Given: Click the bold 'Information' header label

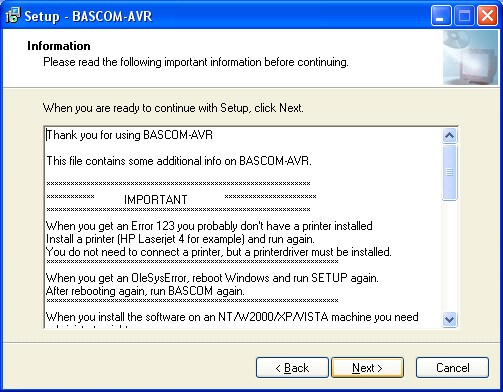Looking at the screenshot, I should coord(59,46).
